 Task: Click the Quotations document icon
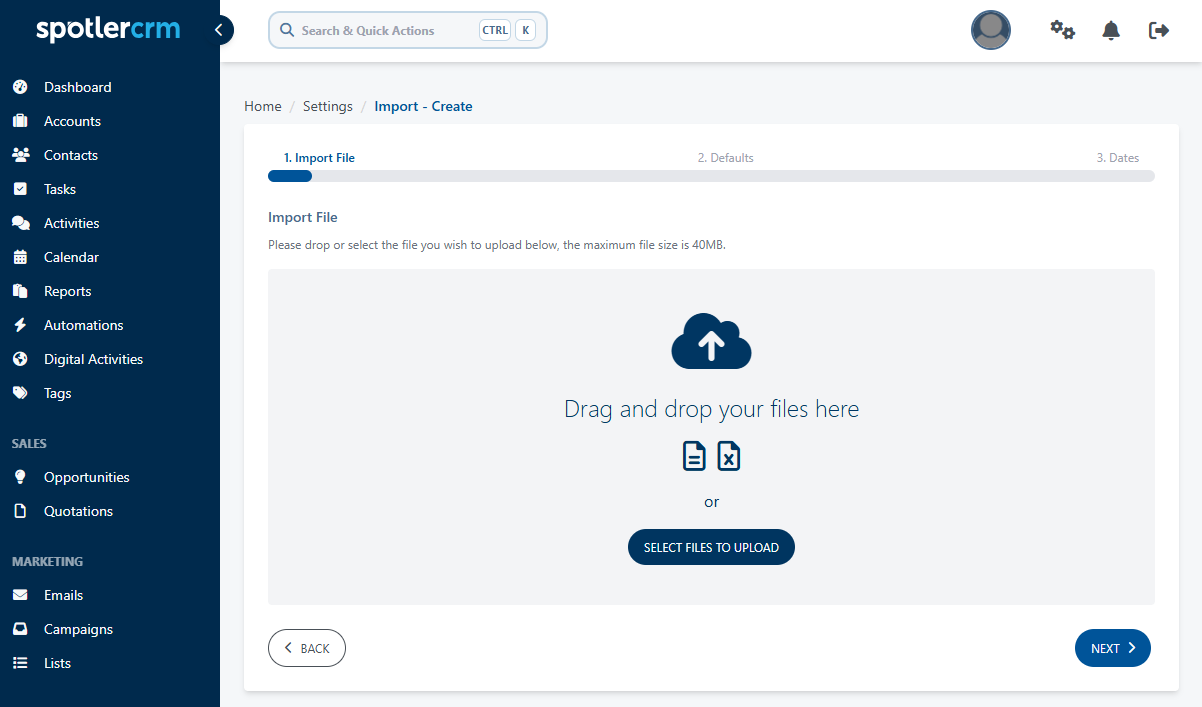pos(20,511)
